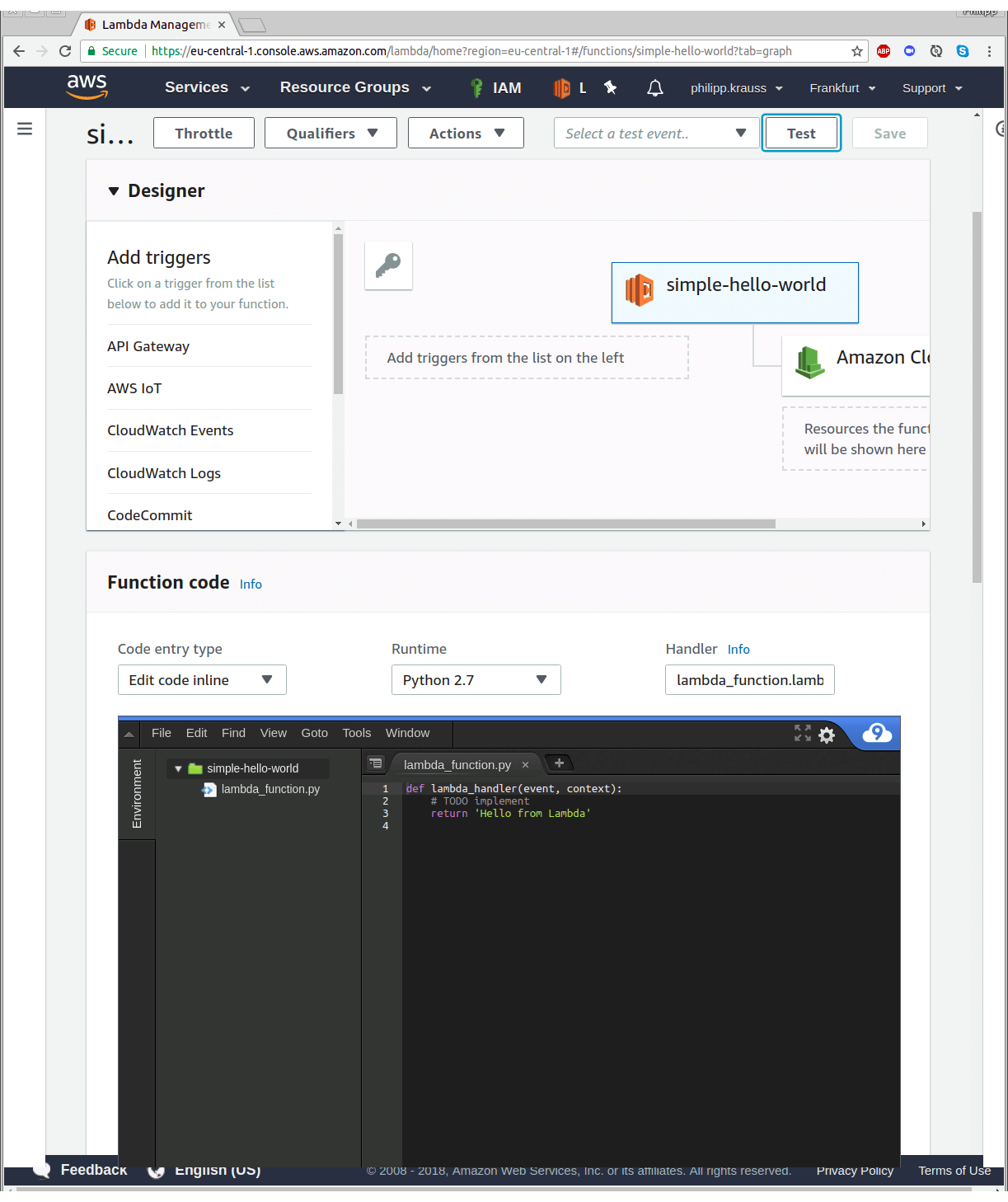Open code editor settings gear icon
Viewport: 1008px width, 1202px height.
[827, 735]
